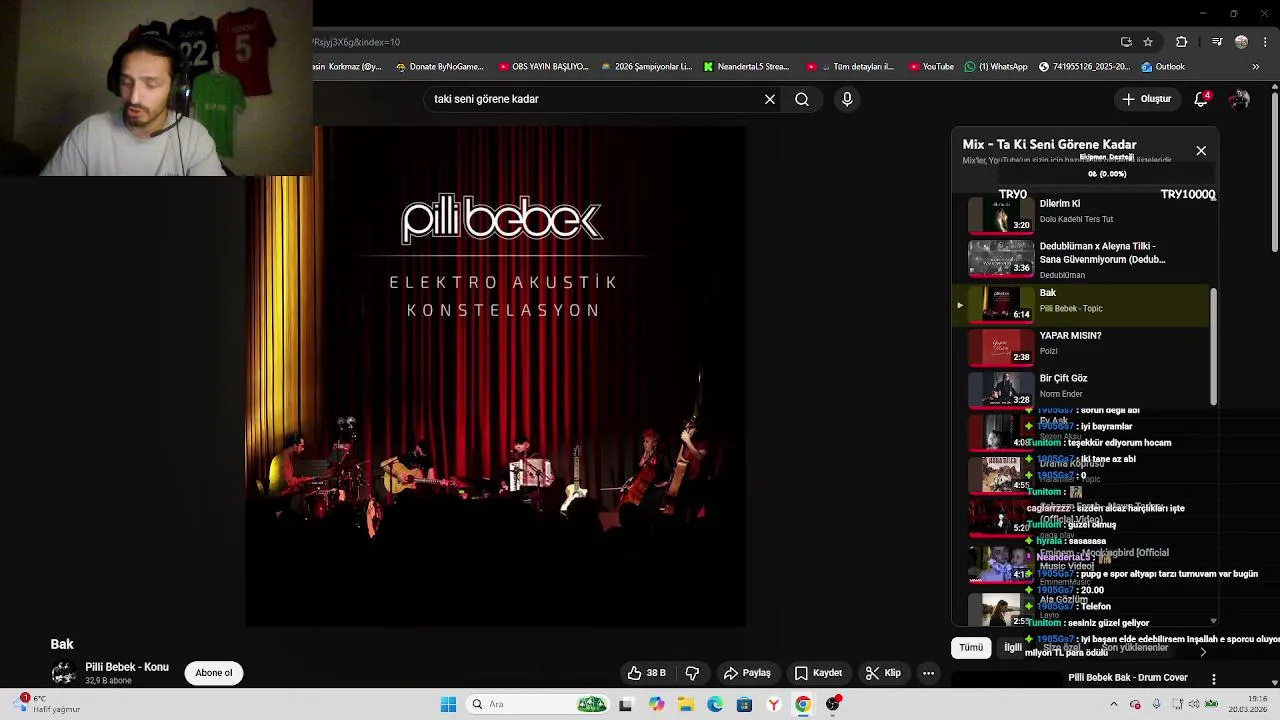Like the video with thumbs up

(x=646, y=673)
